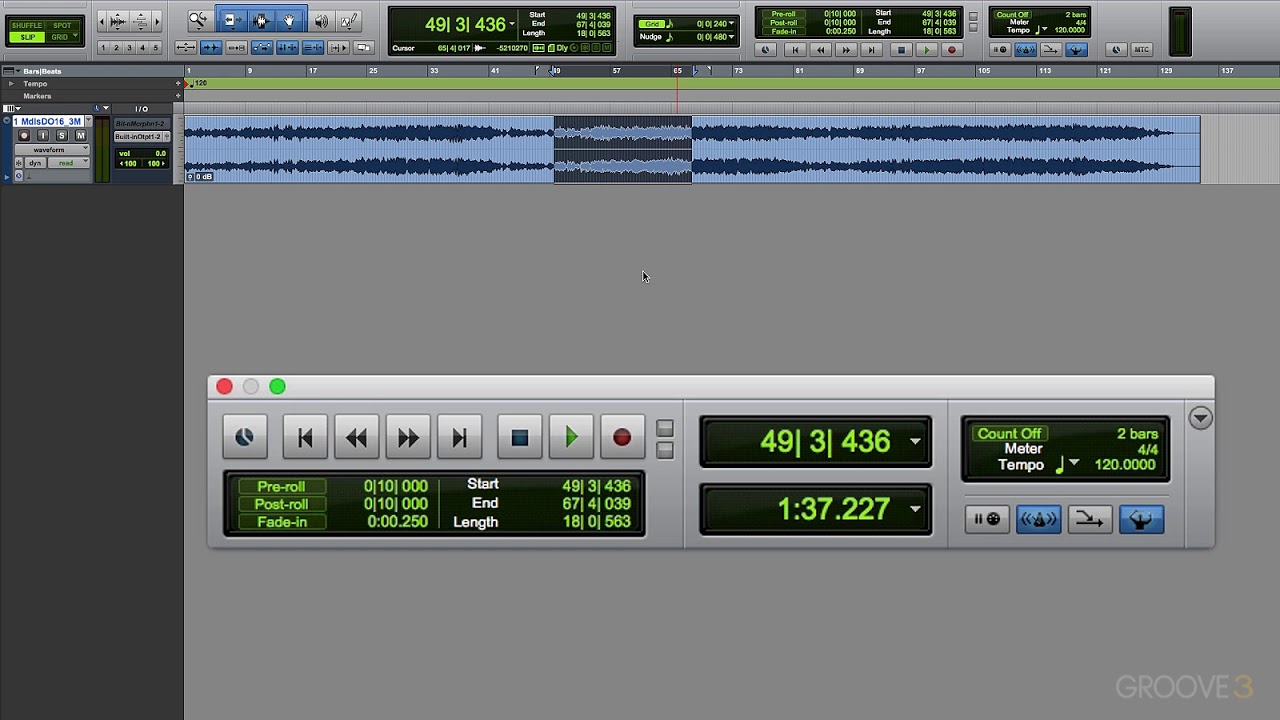The image size is (1280, 720).
Task: Click Play button in top toolbar transport
Action: pyautogui.click(x=926, y=50)
